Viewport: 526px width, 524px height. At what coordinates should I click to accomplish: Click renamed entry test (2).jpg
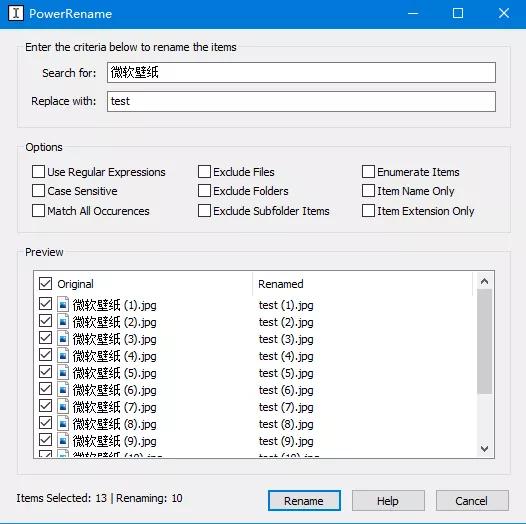click(286, 322)
